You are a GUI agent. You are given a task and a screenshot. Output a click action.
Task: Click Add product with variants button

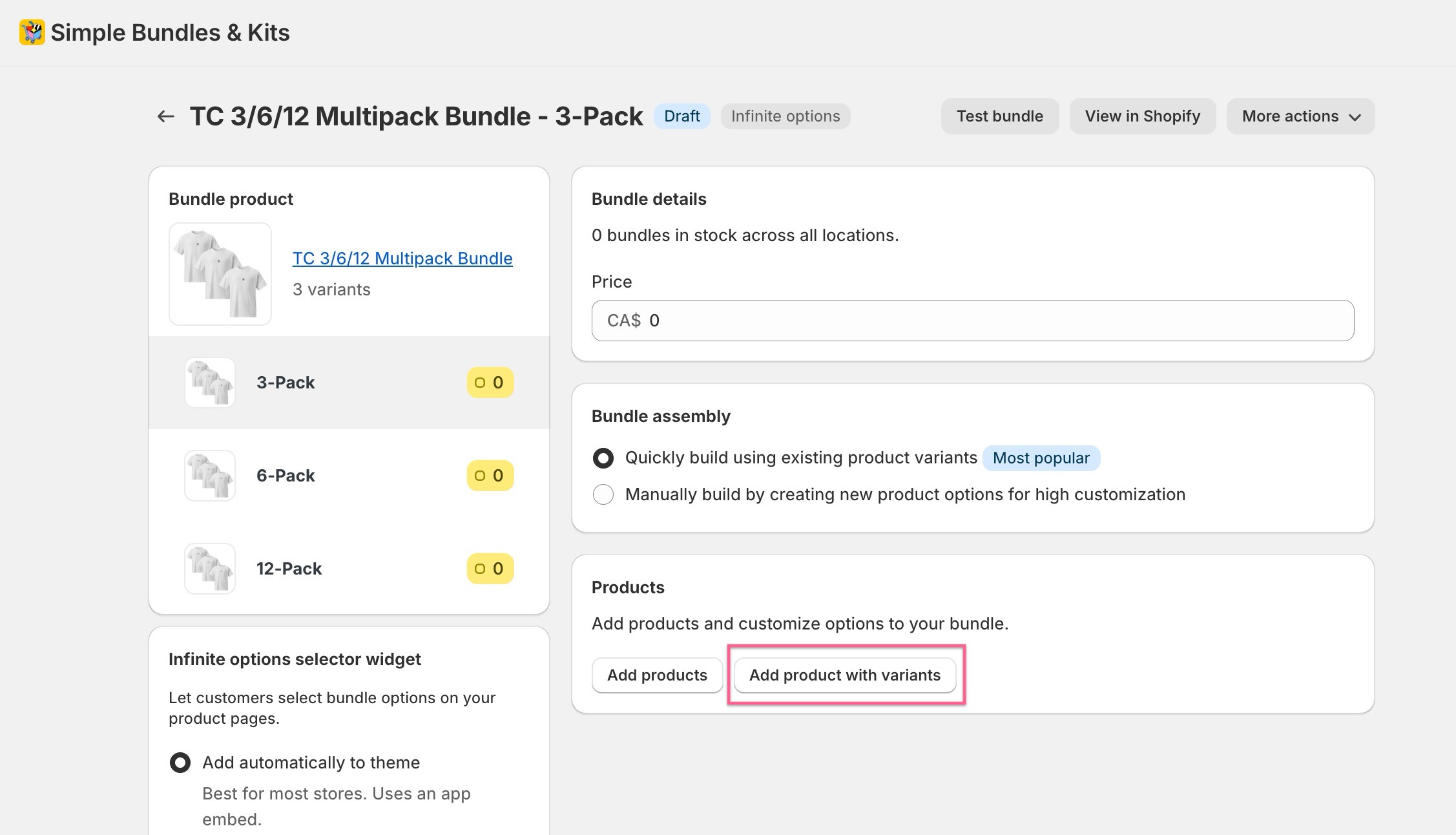[x=845, y=675]
